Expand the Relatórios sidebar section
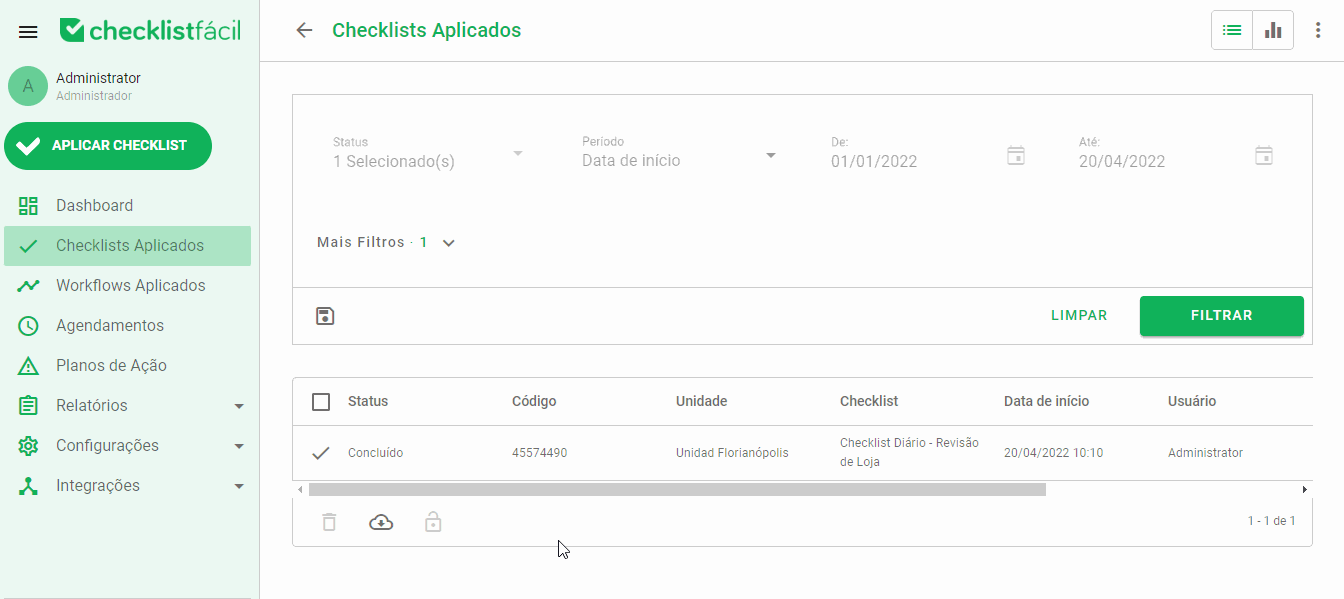The width and height of the screenshot is (1344, 599). point(127,405)
